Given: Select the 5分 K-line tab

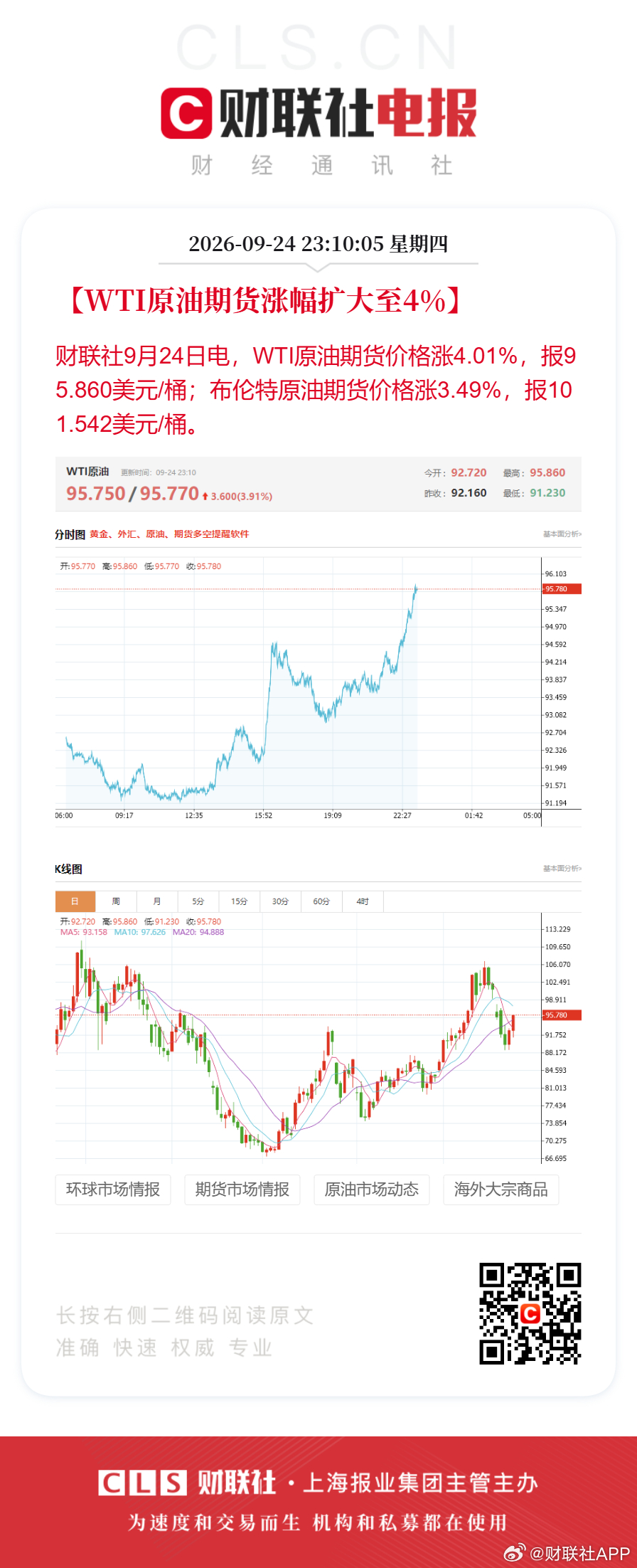Looking at the screenshot, I should pos(198,901).
